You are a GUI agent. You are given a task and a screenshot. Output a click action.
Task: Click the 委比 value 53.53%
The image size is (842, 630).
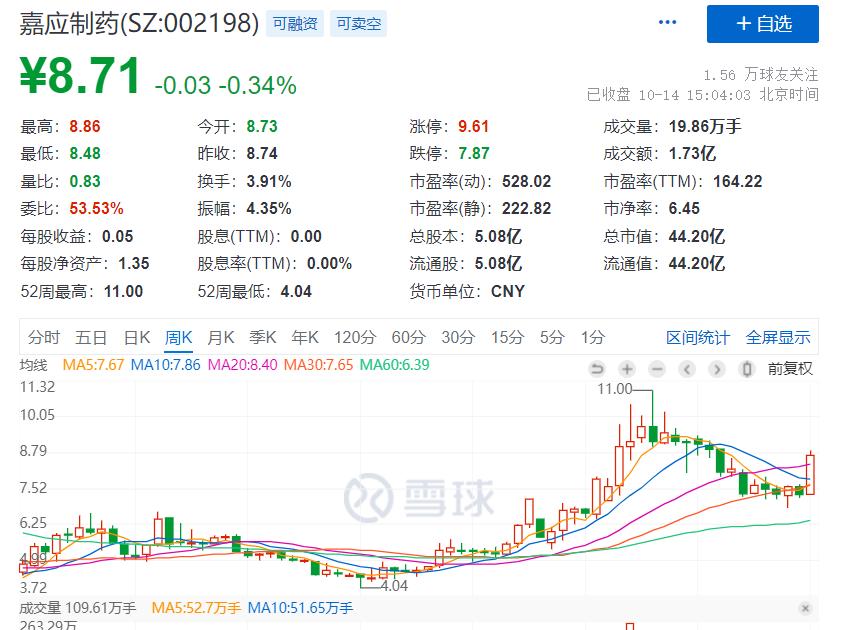[97, 208]
